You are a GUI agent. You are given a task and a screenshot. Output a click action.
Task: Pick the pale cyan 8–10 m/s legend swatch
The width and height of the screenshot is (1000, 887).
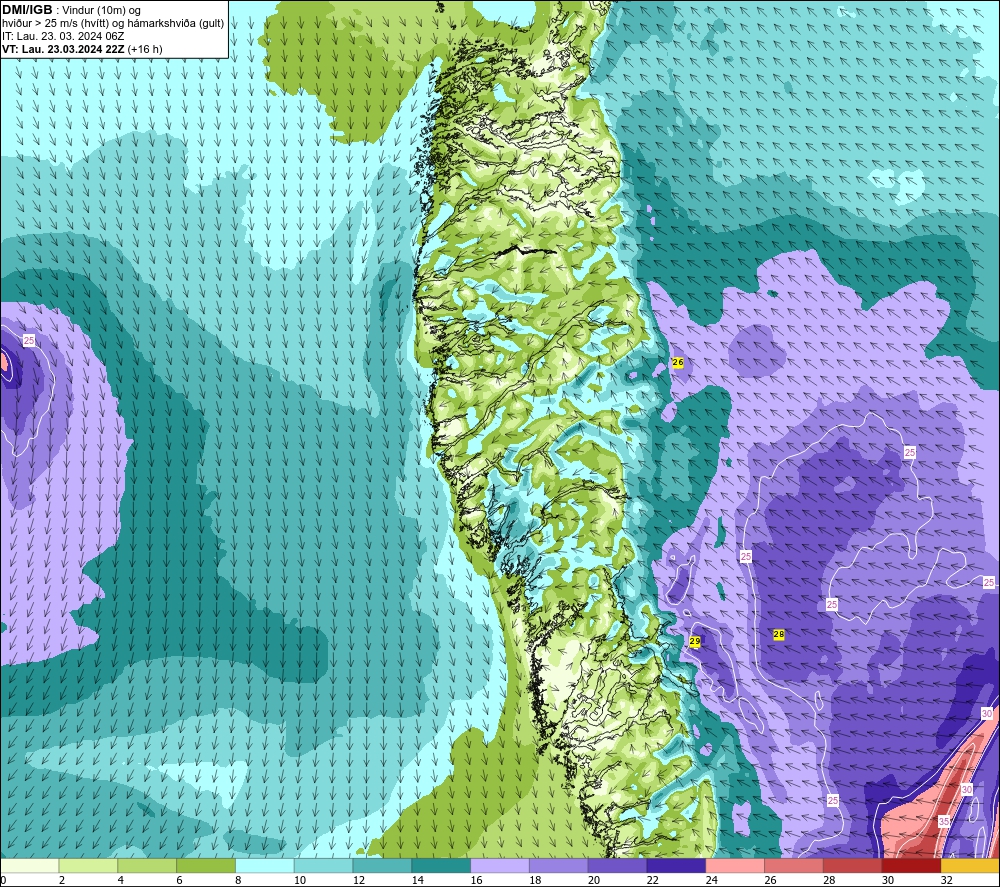pyautogui.click(x=265, y=865)
